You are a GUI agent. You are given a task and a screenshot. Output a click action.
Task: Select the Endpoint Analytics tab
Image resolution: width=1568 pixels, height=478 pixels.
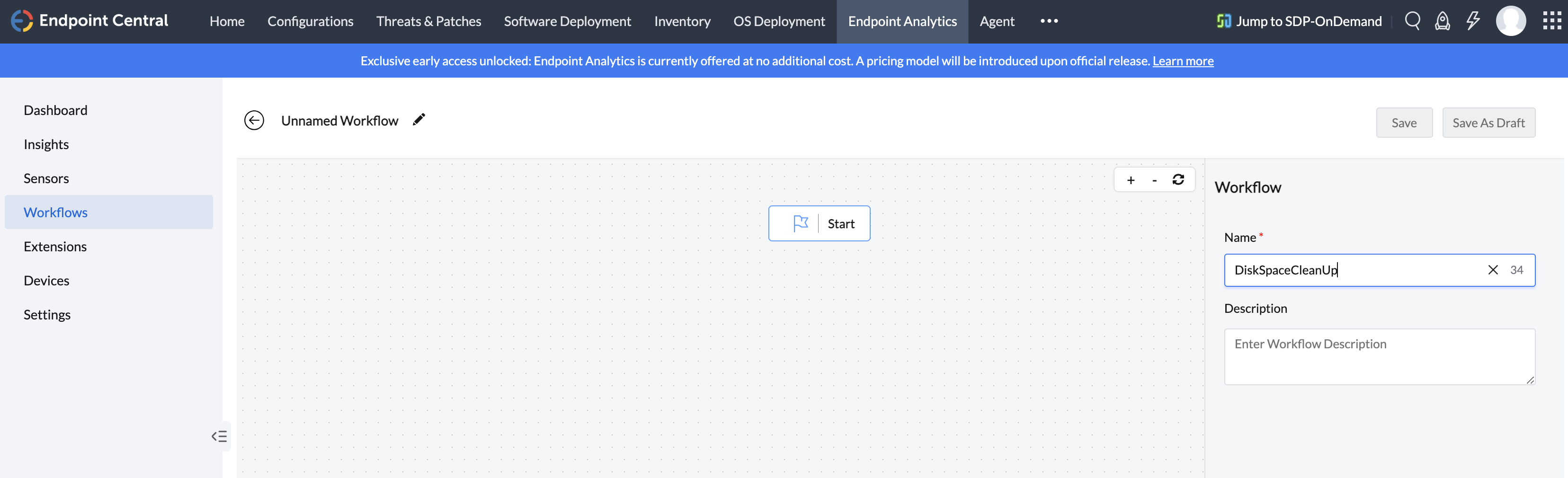[902, 21]
